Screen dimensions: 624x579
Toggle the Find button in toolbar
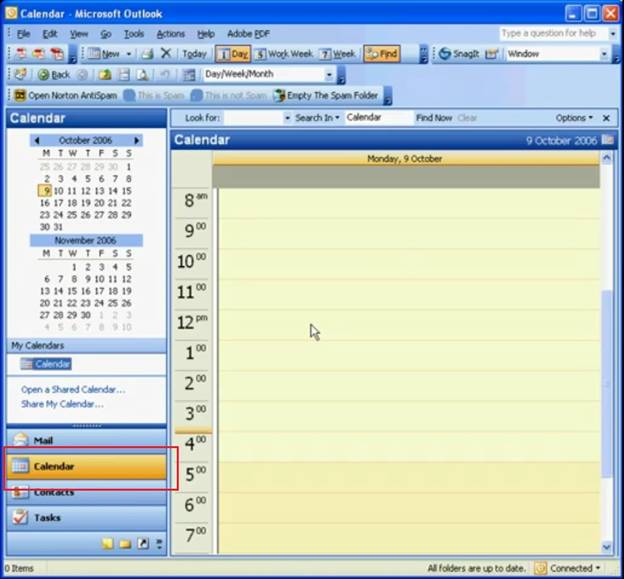(382, 54)
